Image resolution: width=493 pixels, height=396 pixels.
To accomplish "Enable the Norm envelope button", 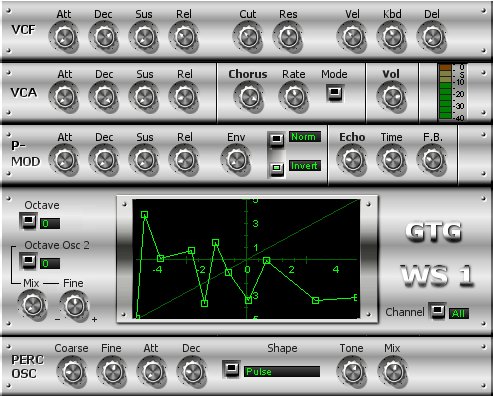I will tap(276, 139).
